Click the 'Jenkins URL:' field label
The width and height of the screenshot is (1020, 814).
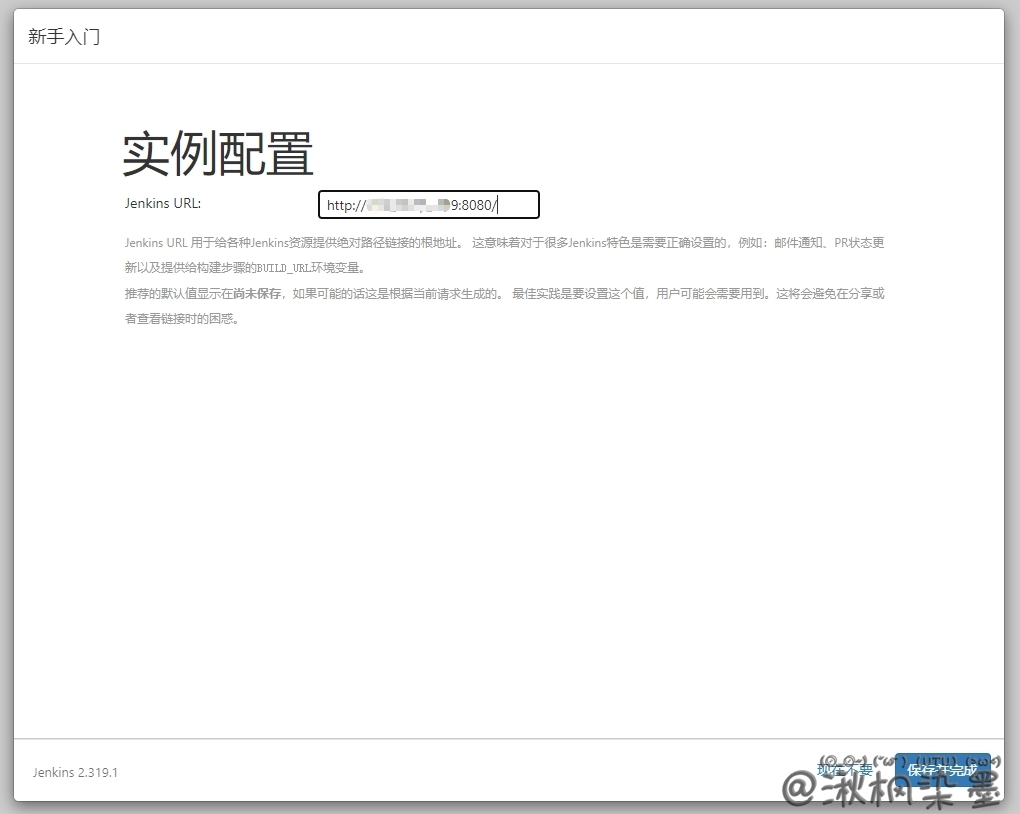163,203
